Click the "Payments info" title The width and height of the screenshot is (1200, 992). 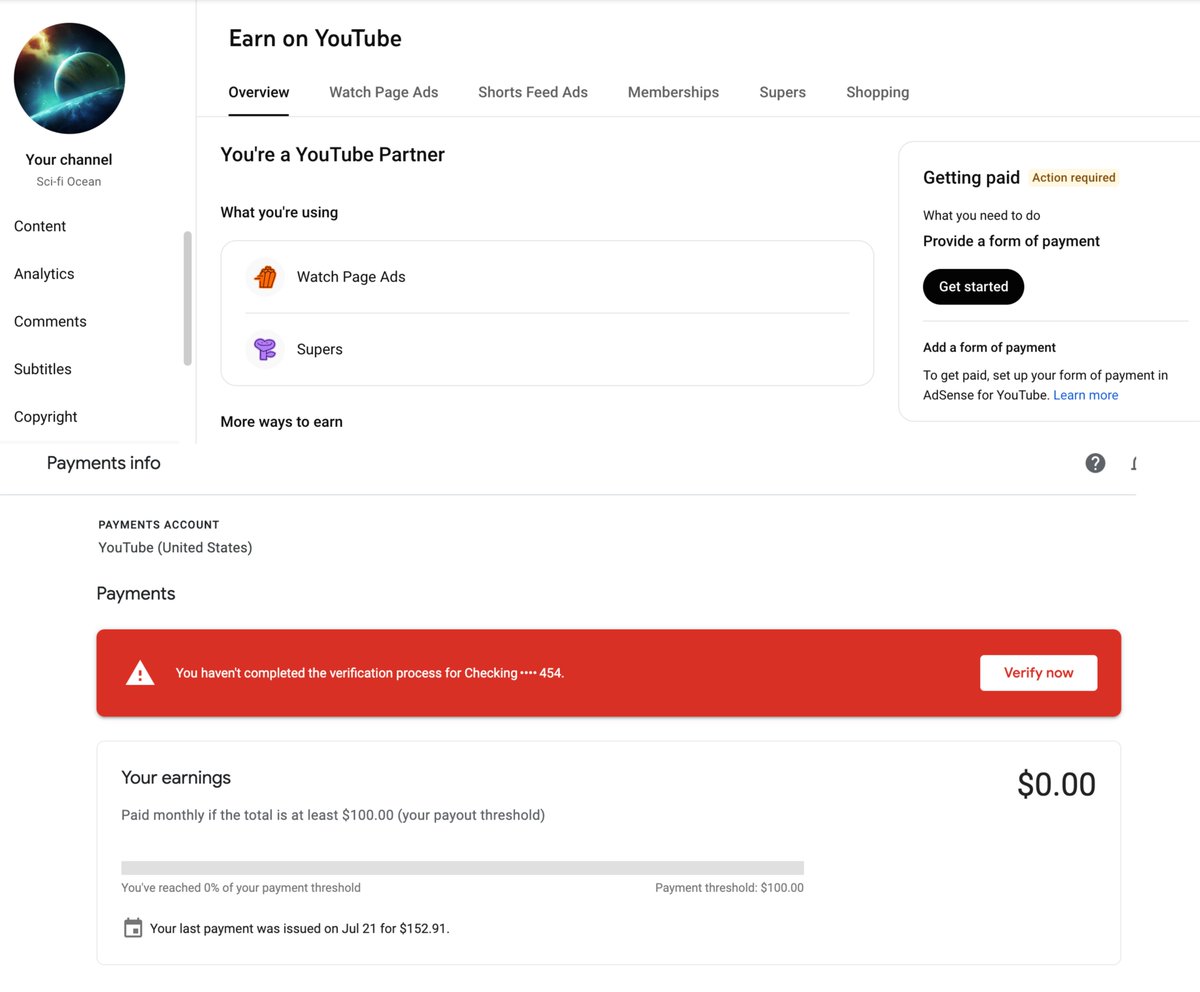(104, 463)
